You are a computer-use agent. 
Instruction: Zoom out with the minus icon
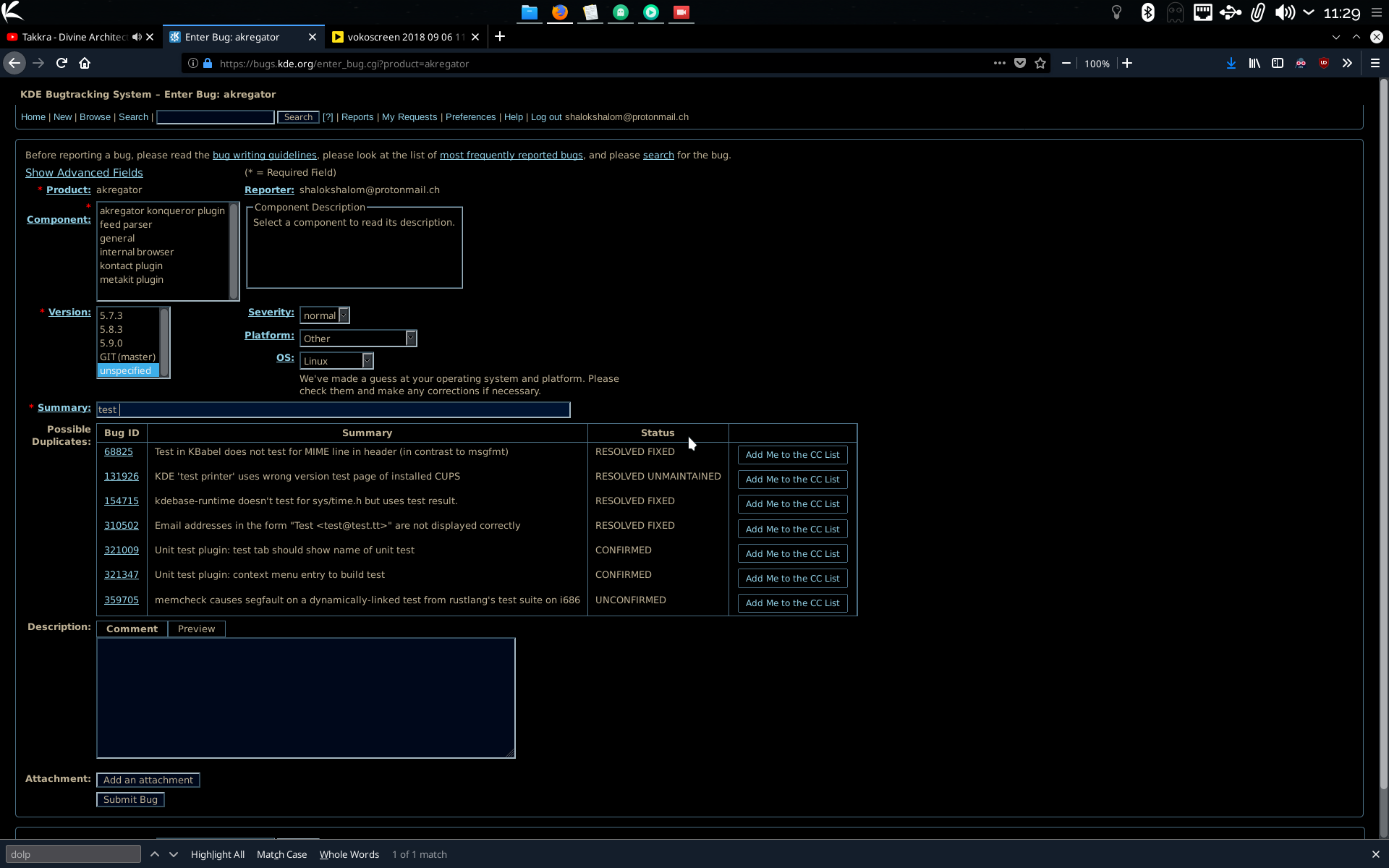point(1066,63)
